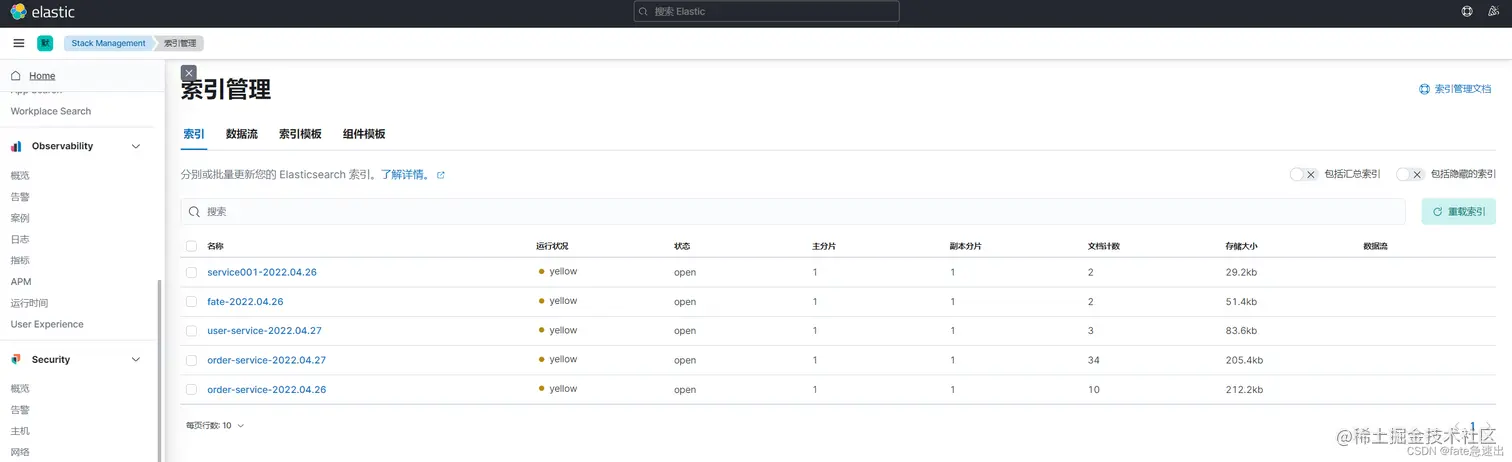
Task: Open the order-service-2022.04.27 index
Action: (266, 360)
